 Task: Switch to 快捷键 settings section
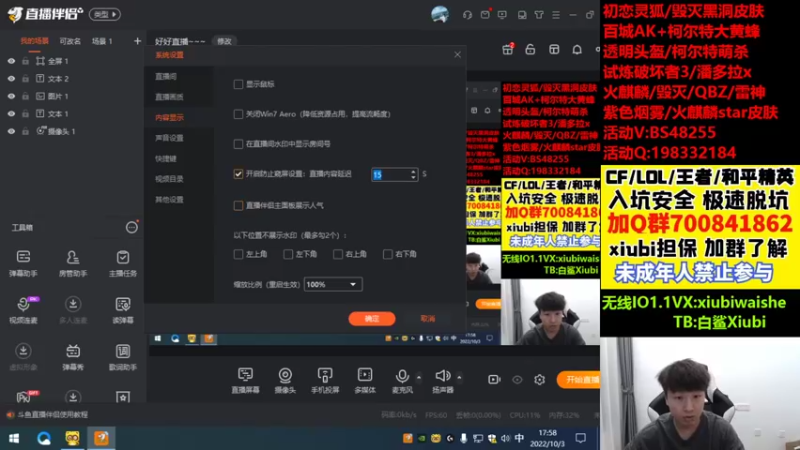pyautogui.click(x=166, y=159)
